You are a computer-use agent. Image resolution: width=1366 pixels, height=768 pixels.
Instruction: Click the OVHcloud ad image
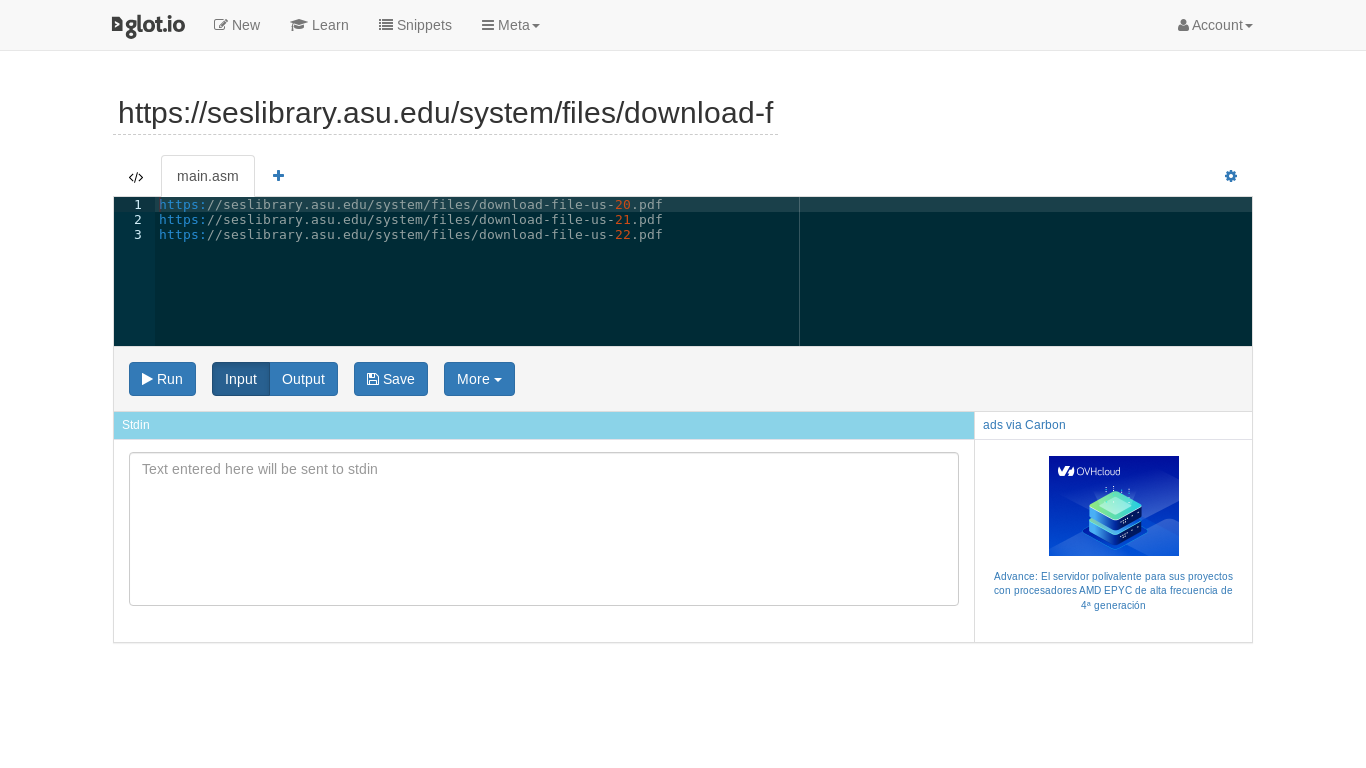[x=1114, y=506]
